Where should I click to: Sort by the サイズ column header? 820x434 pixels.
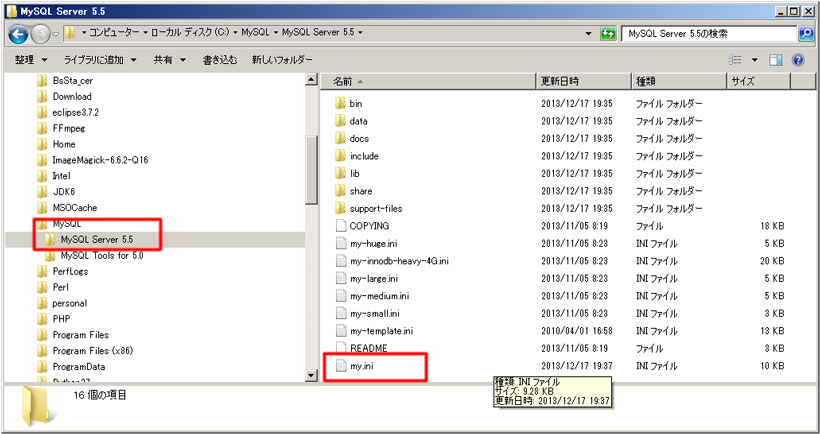pos(759,82)
